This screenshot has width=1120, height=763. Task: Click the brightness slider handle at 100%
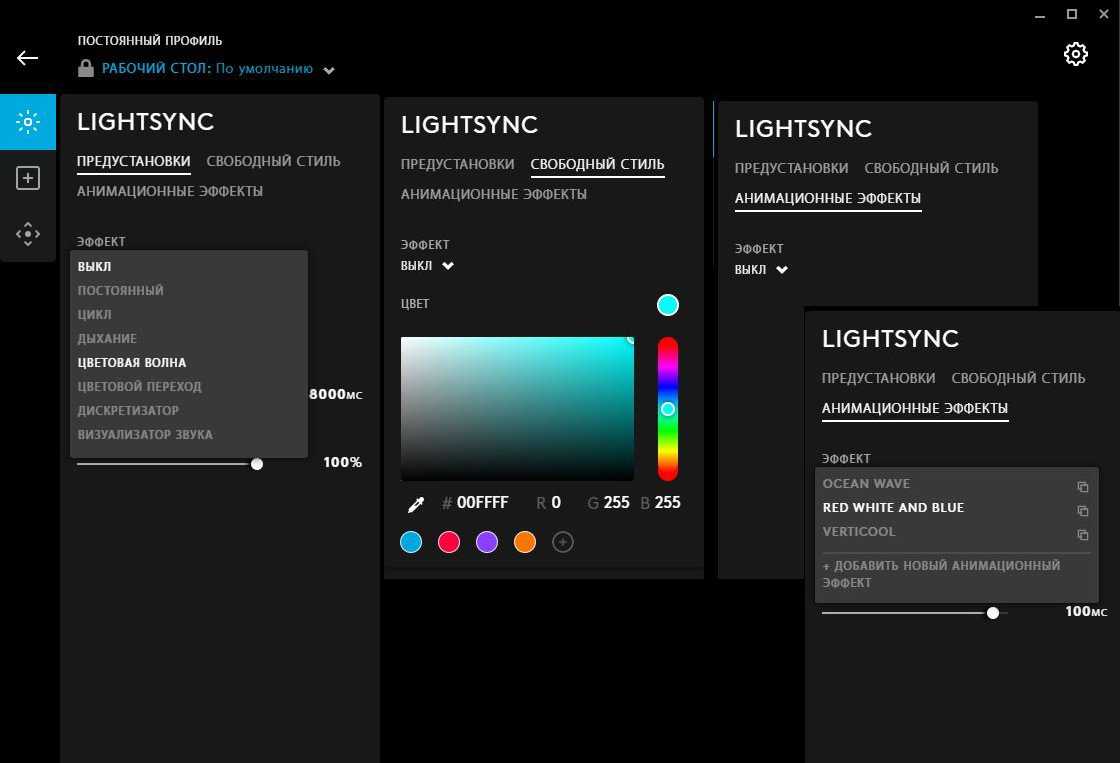[x=257, y=464]
